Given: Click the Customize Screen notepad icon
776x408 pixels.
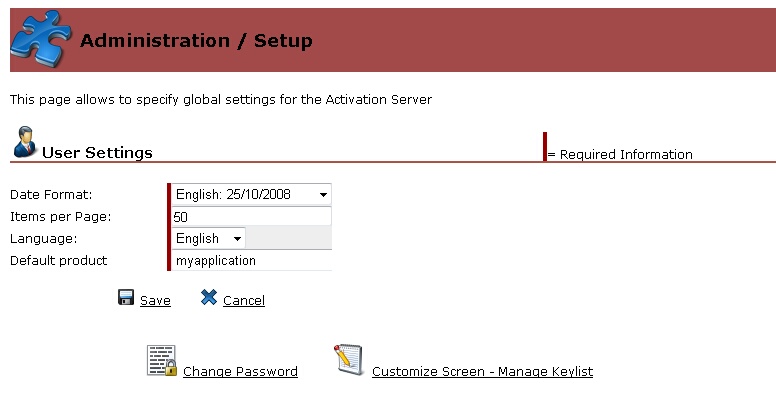Looking at the screenshot, I should click(x=349, y=360).
